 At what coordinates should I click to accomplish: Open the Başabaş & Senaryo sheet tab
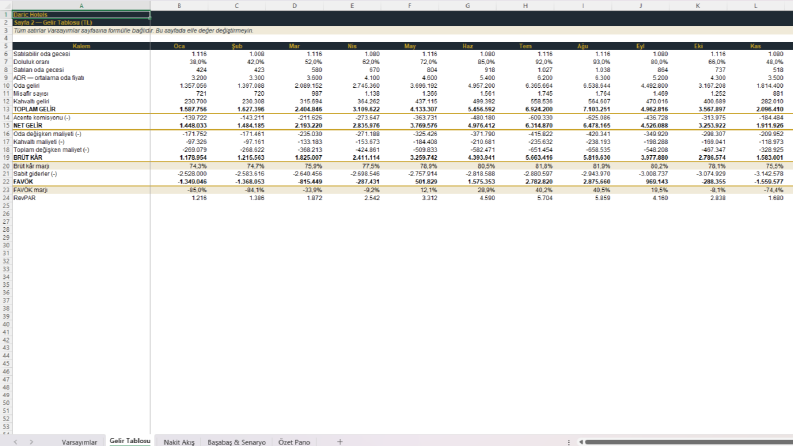pos(236,442)
